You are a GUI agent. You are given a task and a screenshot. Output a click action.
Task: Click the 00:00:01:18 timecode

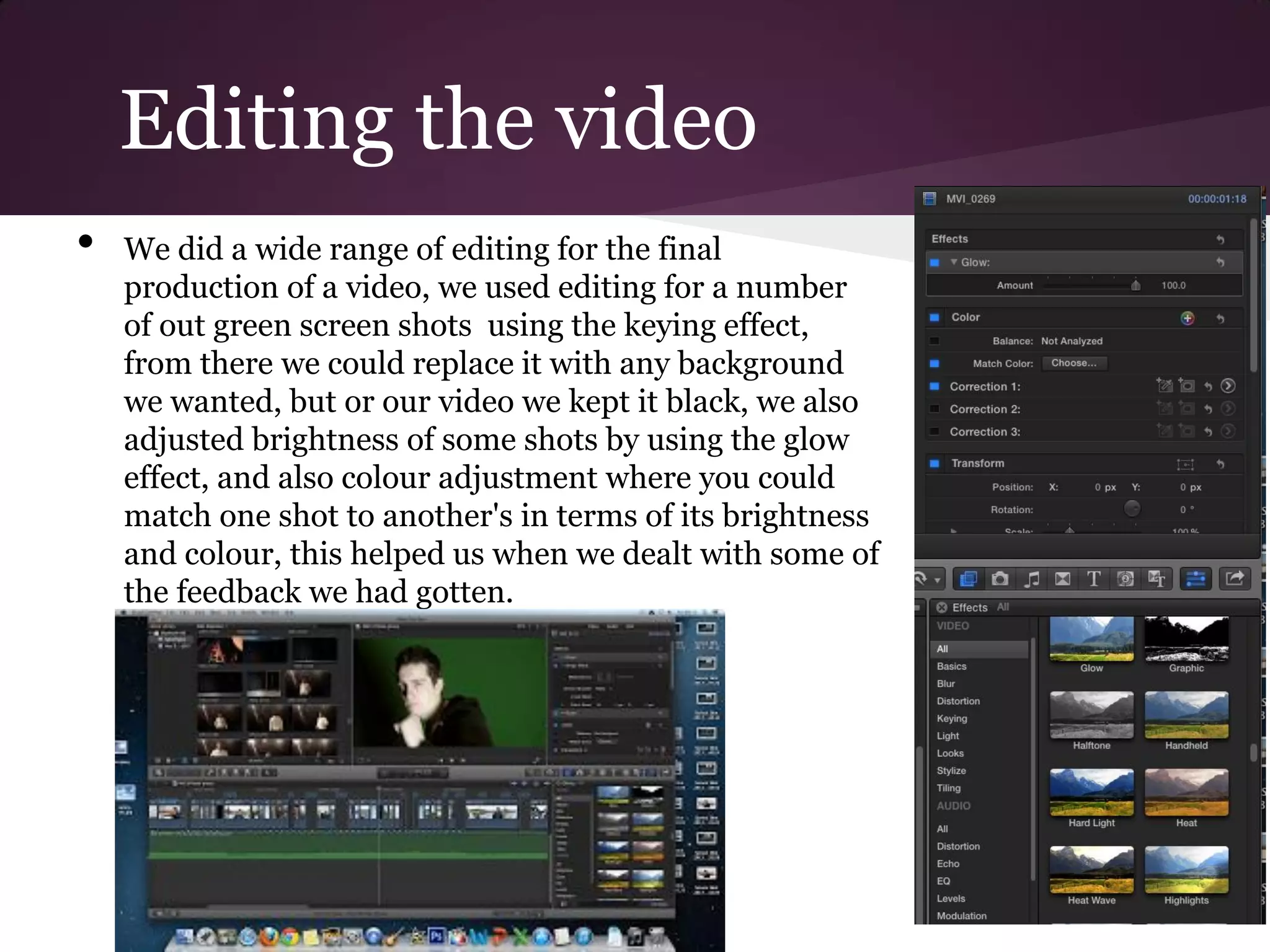coord(1217,199)
